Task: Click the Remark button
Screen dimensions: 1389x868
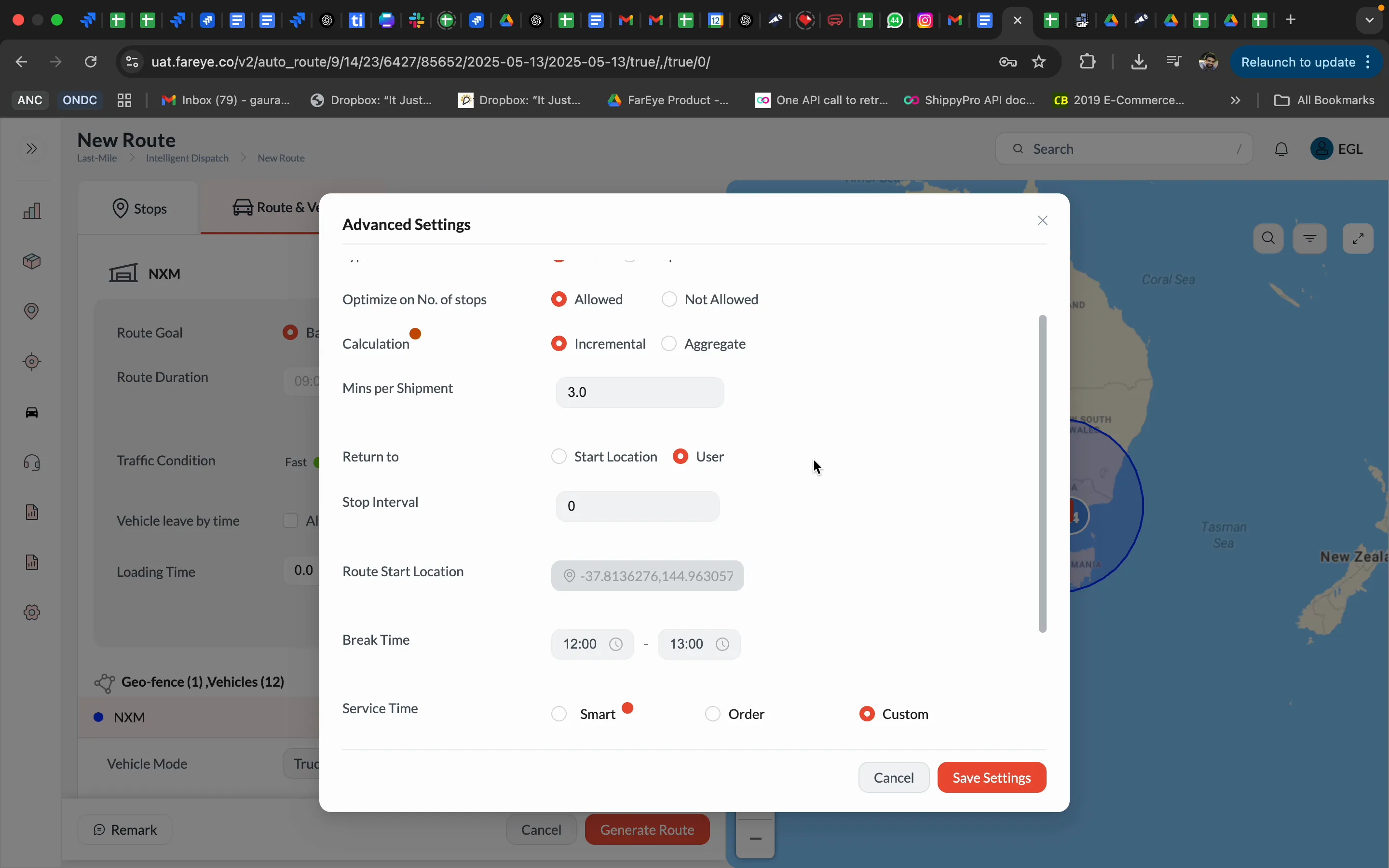Action: coord(125,829)
